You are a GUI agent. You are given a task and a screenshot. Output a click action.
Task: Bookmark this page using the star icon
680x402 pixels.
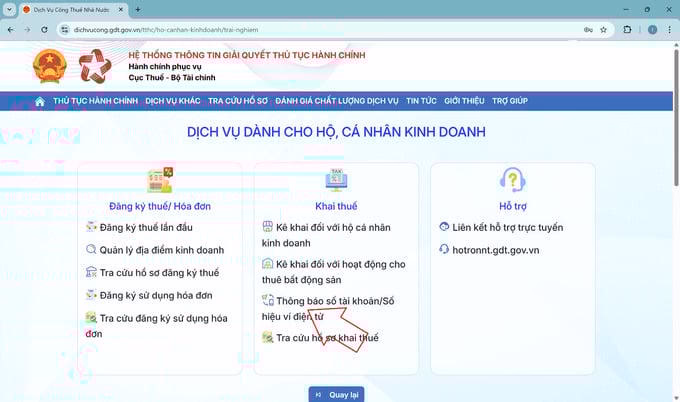click(603, 30)
